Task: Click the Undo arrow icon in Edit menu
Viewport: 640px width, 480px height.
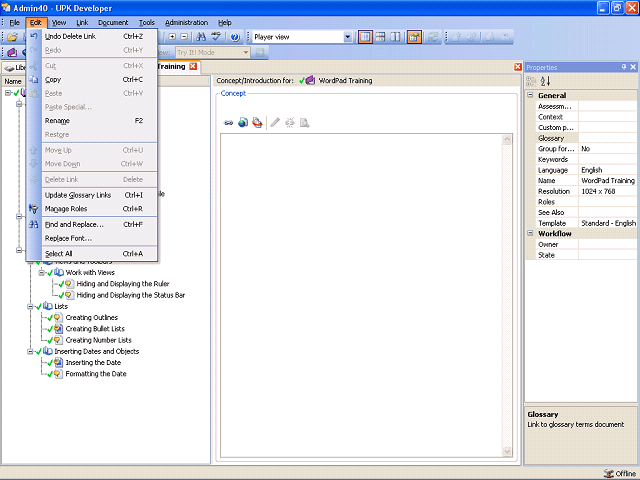Action: tap(33, 36)
